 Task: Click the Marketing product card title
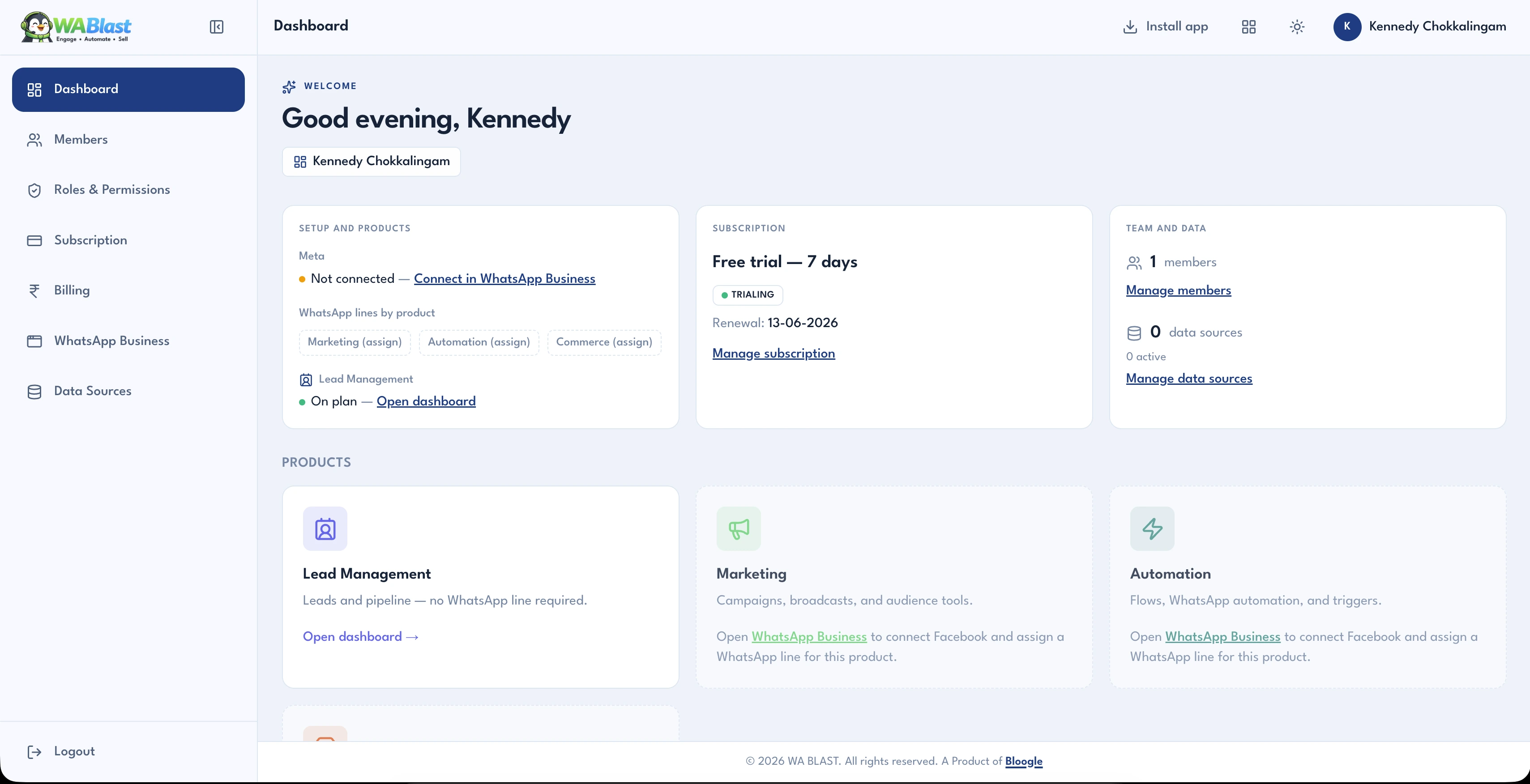pos(751,574)
